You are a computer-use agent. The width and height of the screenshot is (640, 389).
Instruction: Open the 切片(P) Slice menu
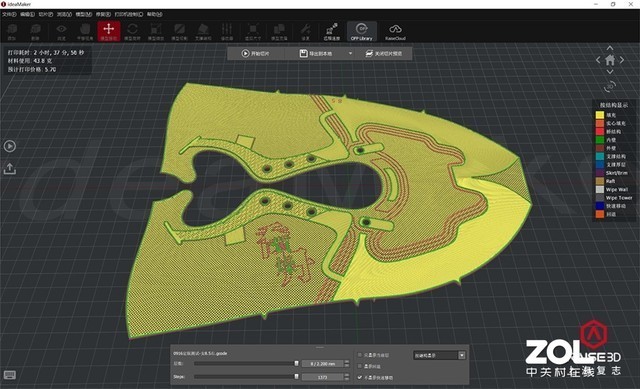tap(45, 14)
